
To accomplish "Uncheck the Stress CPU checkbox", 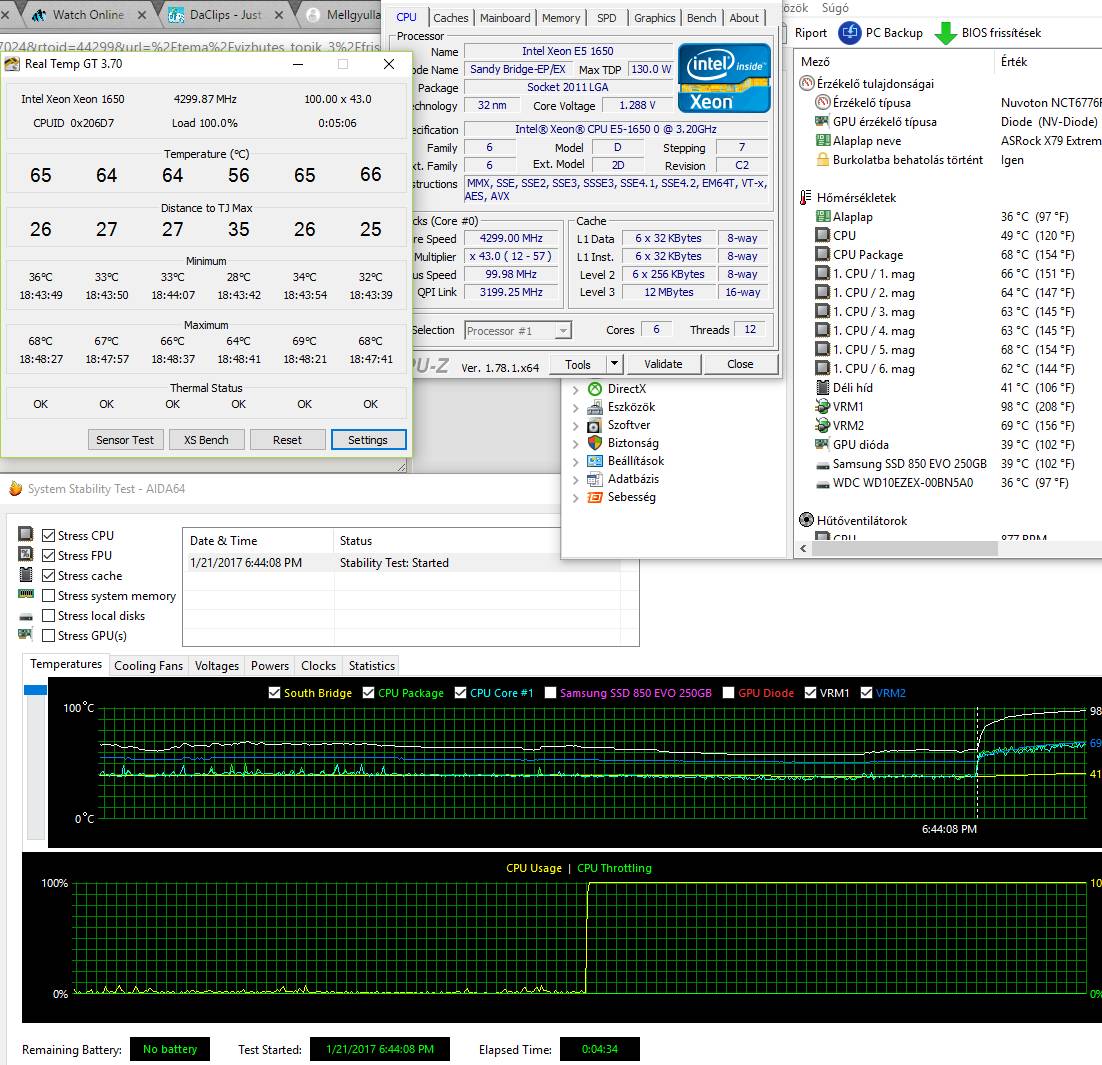I will coord(48,536).
